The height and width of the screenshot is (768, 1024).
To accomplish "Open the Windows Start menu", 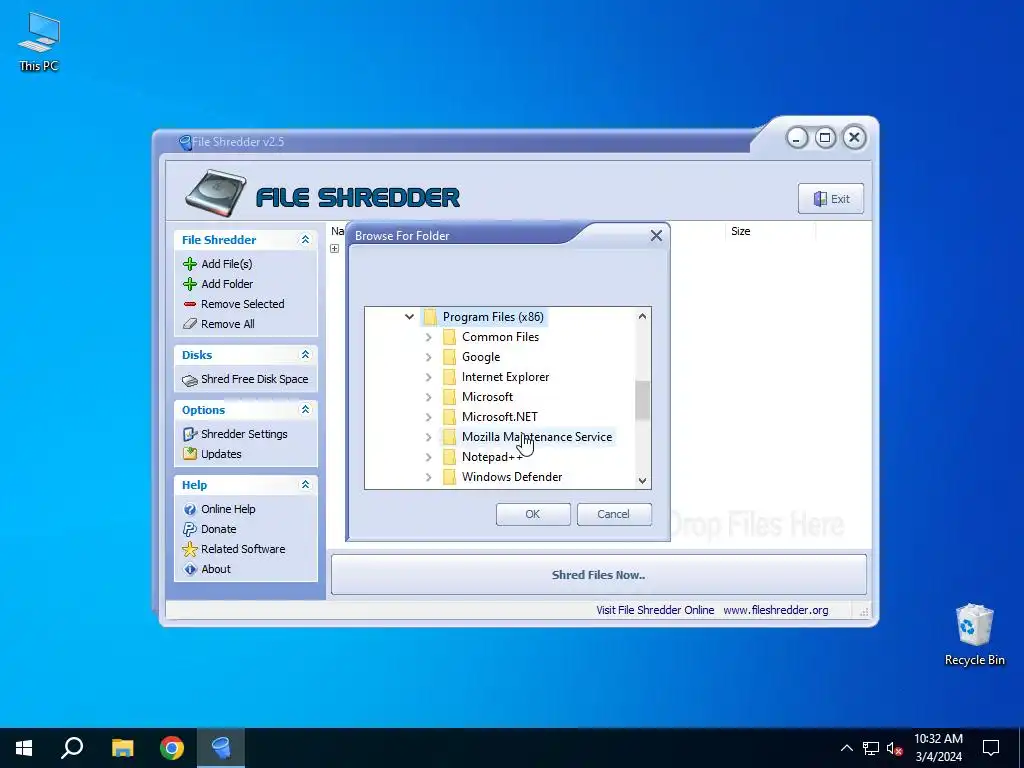I will 24,748.
